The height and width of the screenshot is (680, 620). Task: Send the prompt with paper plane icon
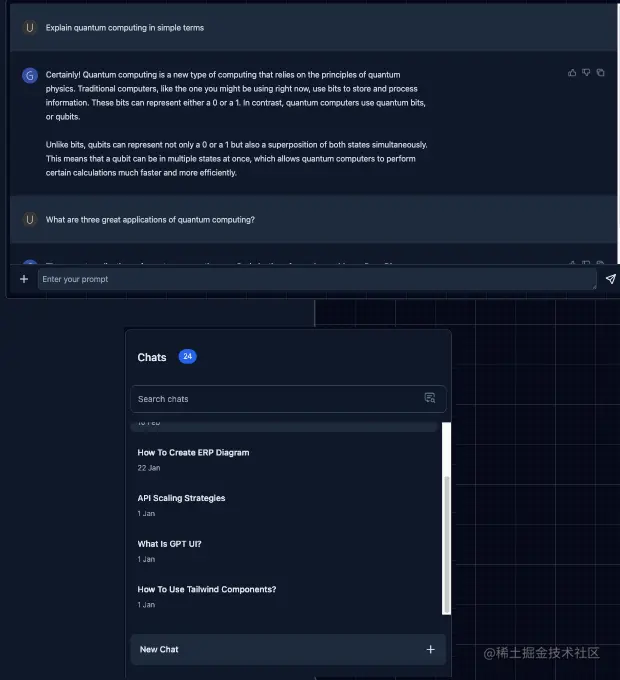click(x=610, y=279)
